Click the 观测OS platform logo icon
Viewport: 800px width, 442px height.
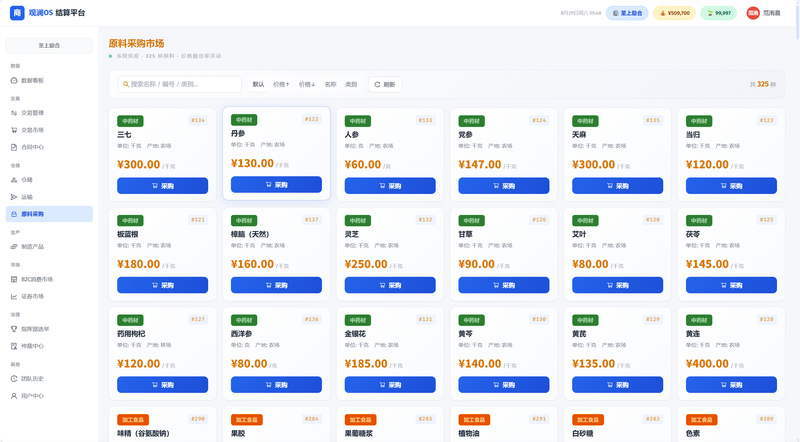17,13
